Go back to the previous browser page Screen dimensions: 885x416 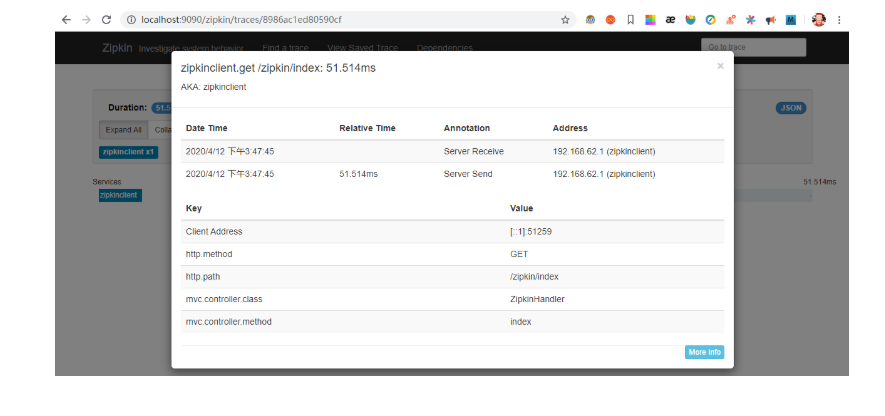(x=66, y=20)
